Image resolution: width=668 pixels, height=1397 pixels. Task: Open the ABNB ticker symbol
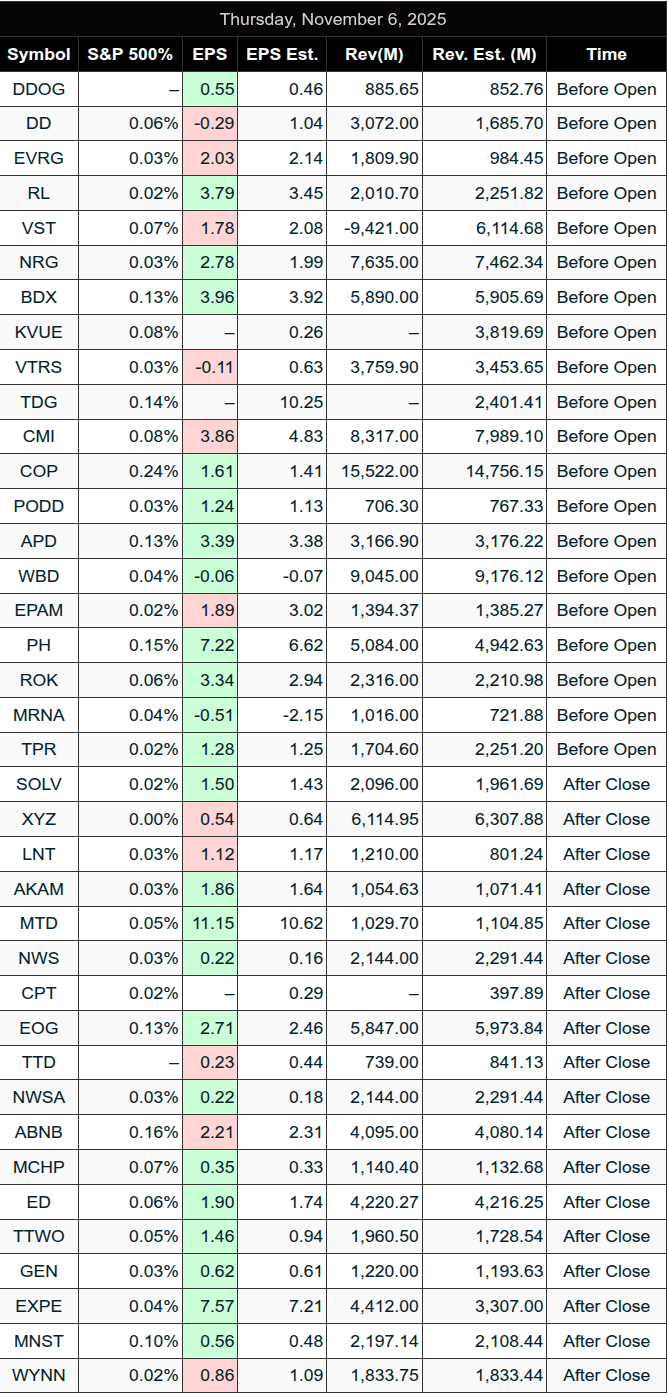(39, 1132)
